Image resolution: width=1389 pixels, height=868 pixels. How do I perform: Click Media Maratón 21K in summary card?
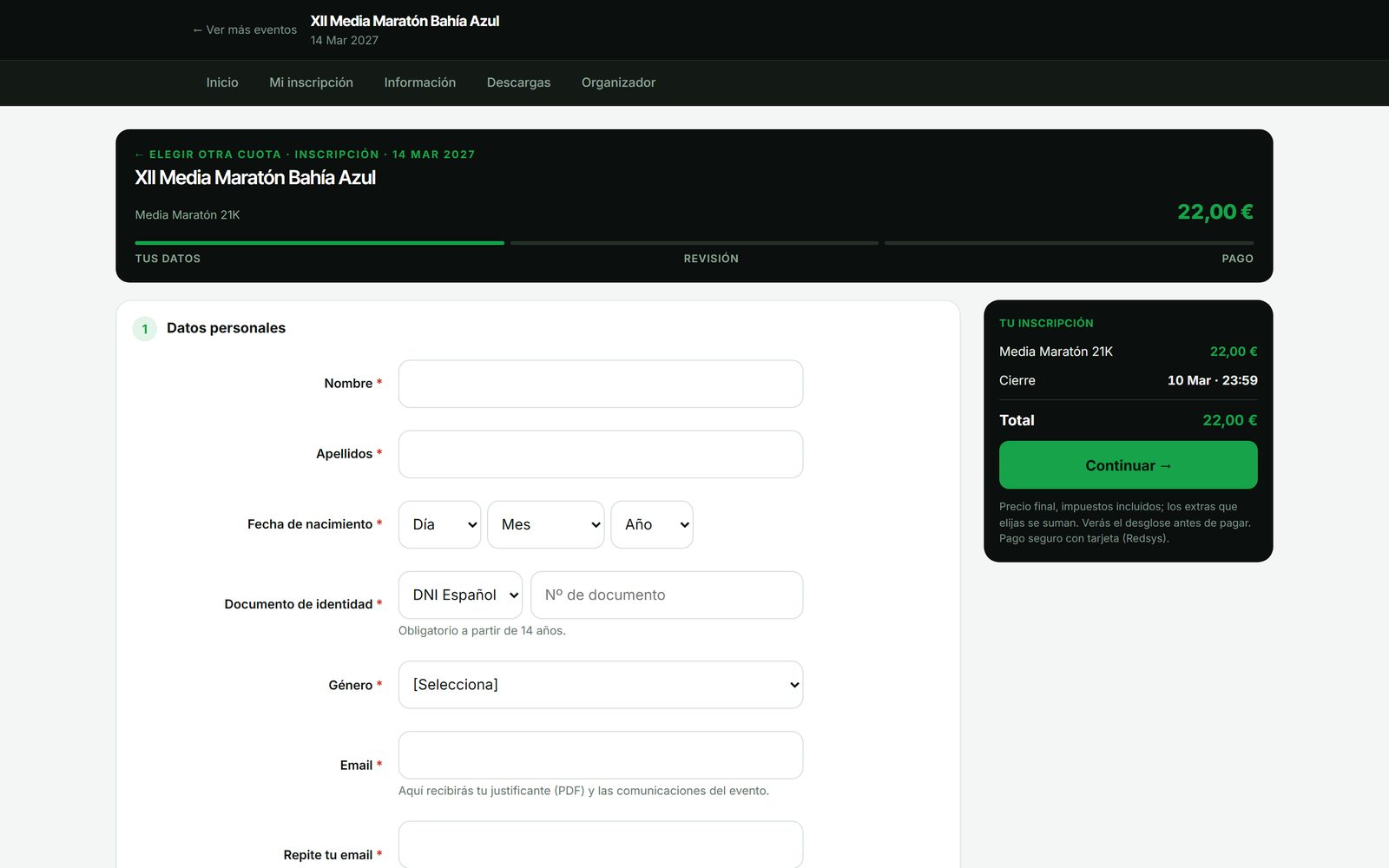(1056, 352)
